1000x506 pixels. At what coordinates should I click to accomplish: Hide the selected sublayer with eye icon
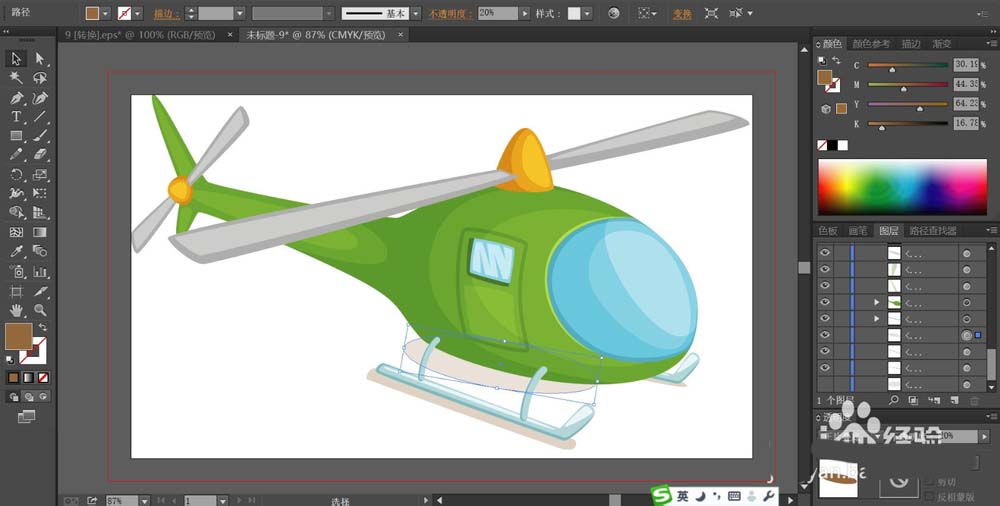tap(825, 335)
